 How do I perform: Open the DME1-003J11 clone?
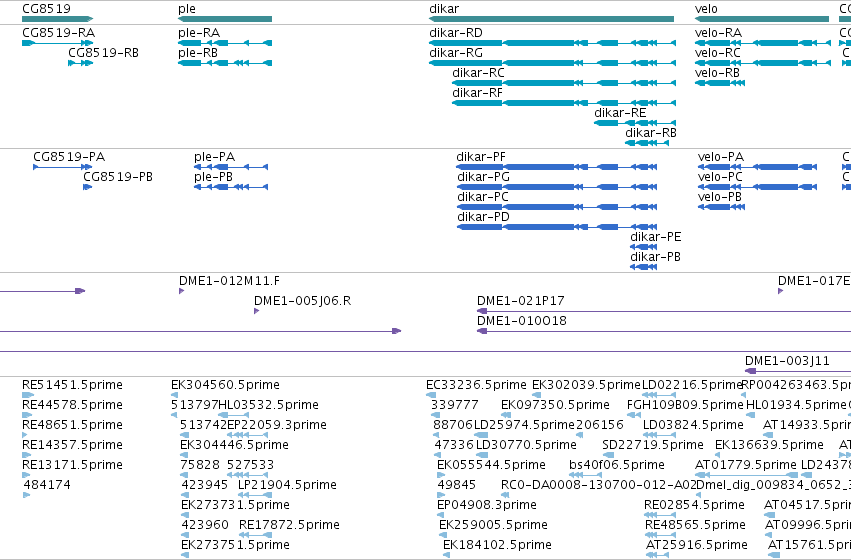coord(798,372)
